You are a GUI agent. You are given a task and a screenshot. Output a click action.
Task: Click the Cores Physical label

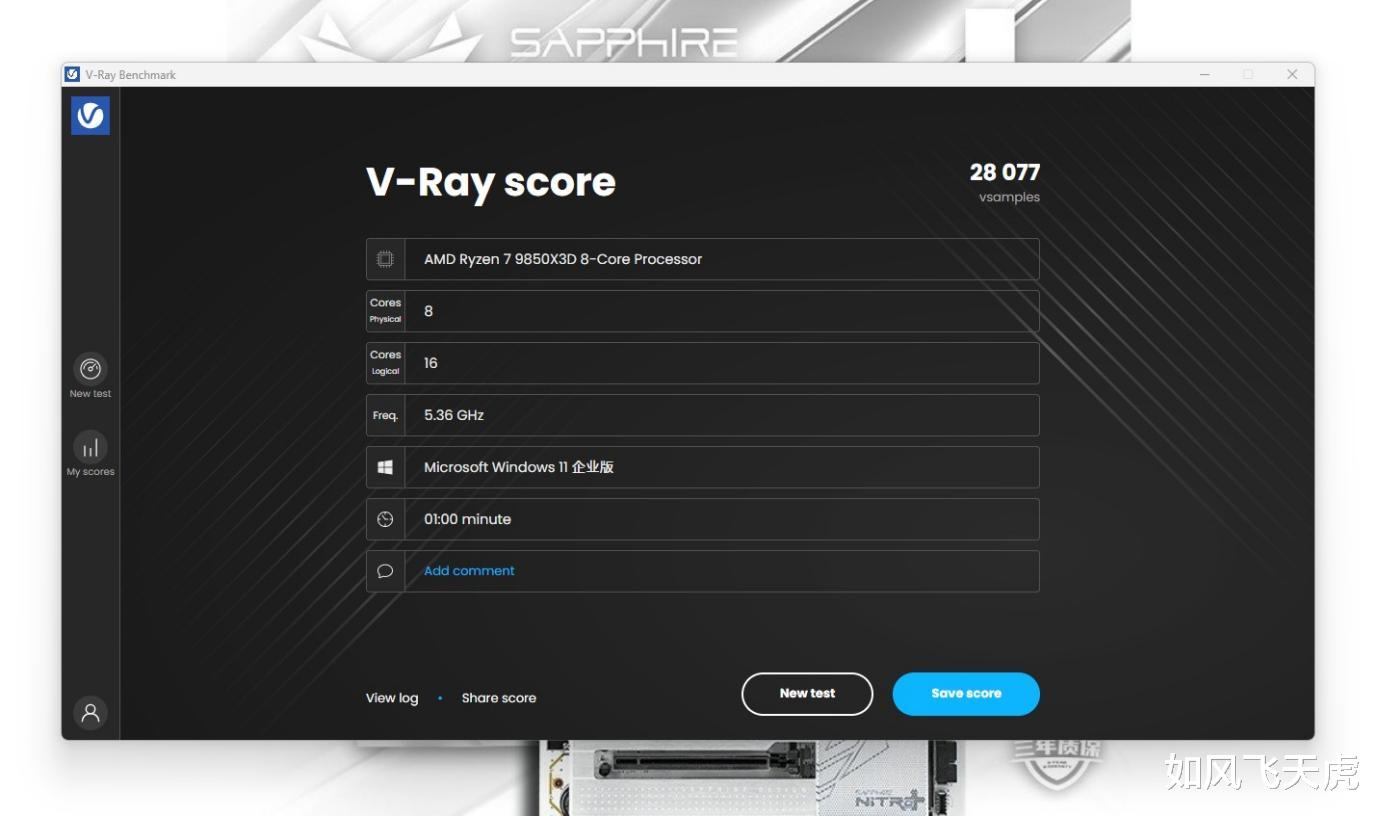pos(385,310)
